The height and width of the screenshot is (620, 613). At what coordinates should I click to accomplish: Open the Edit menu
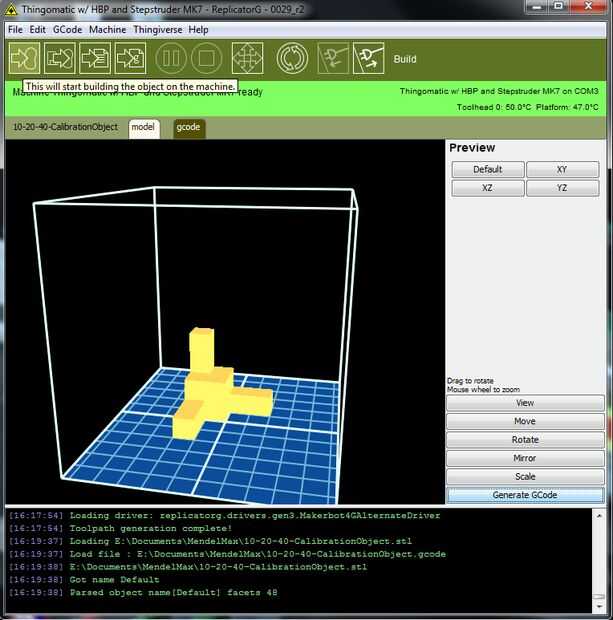[x=38, y=30]
